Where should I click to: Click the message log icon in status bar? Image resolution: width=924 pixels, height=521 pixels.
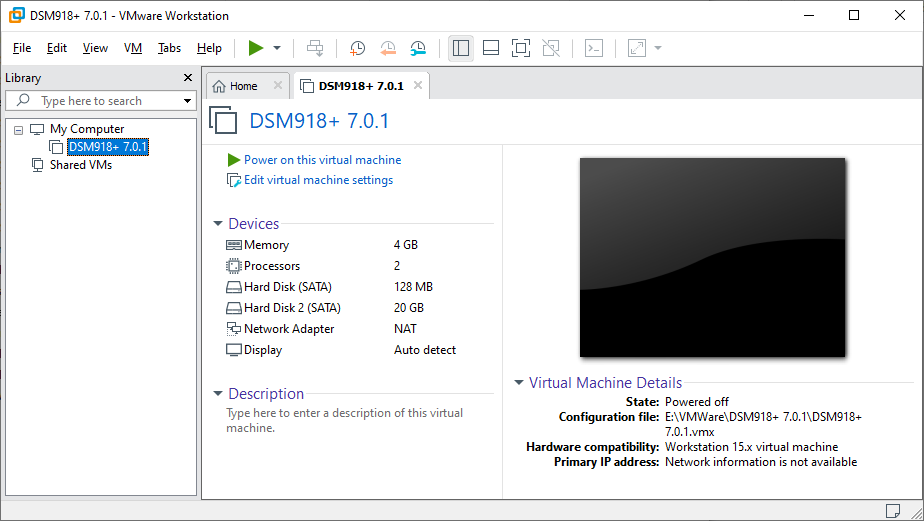click(x=893, y=510)
